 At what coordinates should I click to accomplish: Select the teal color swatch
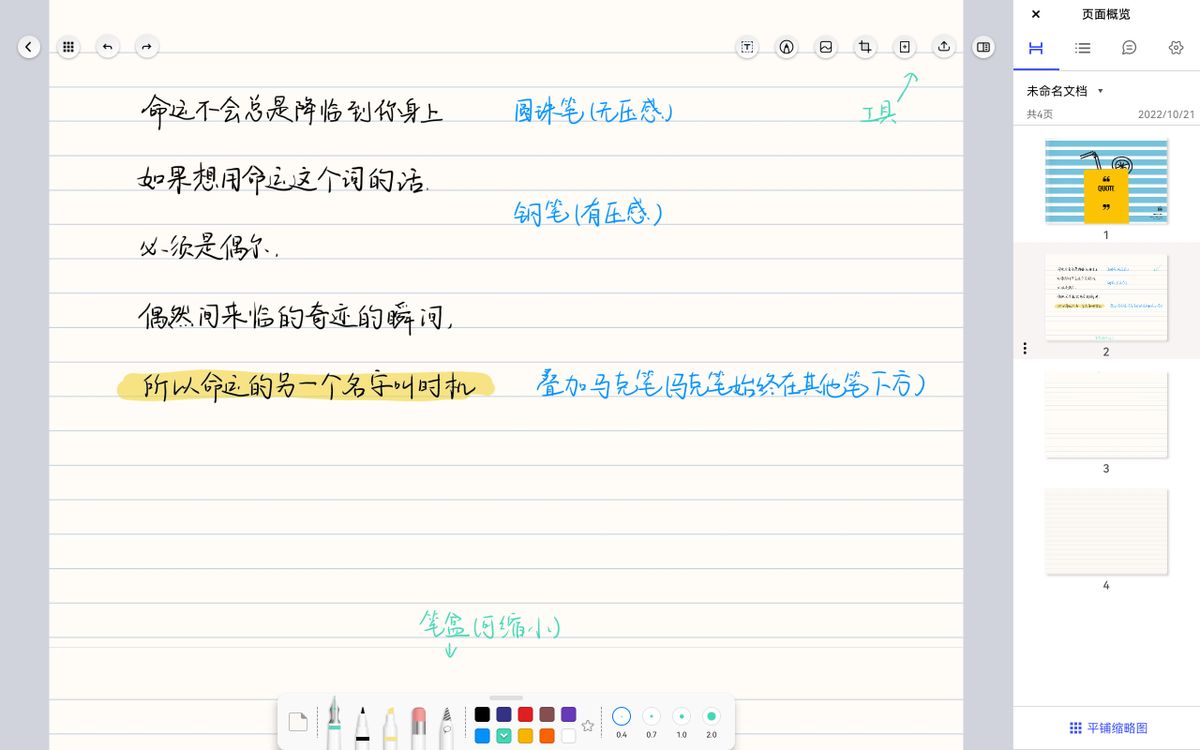(503, 734)
